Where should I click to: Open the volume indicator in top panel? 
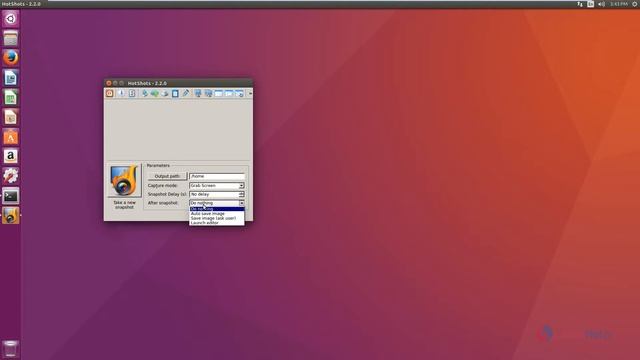pyautogui.click(x=601, y=4)
